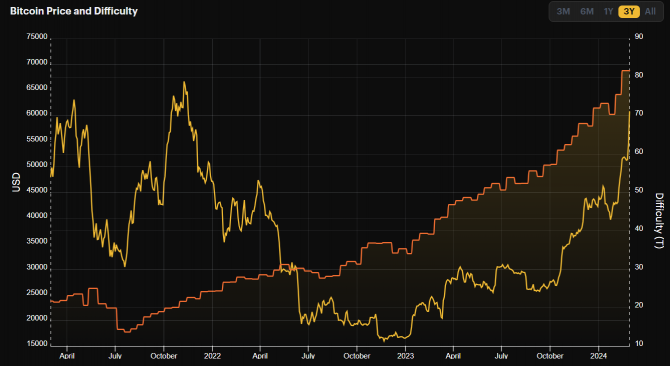Show All historical data range
This screenshot has width=670, height=366.
650,12
